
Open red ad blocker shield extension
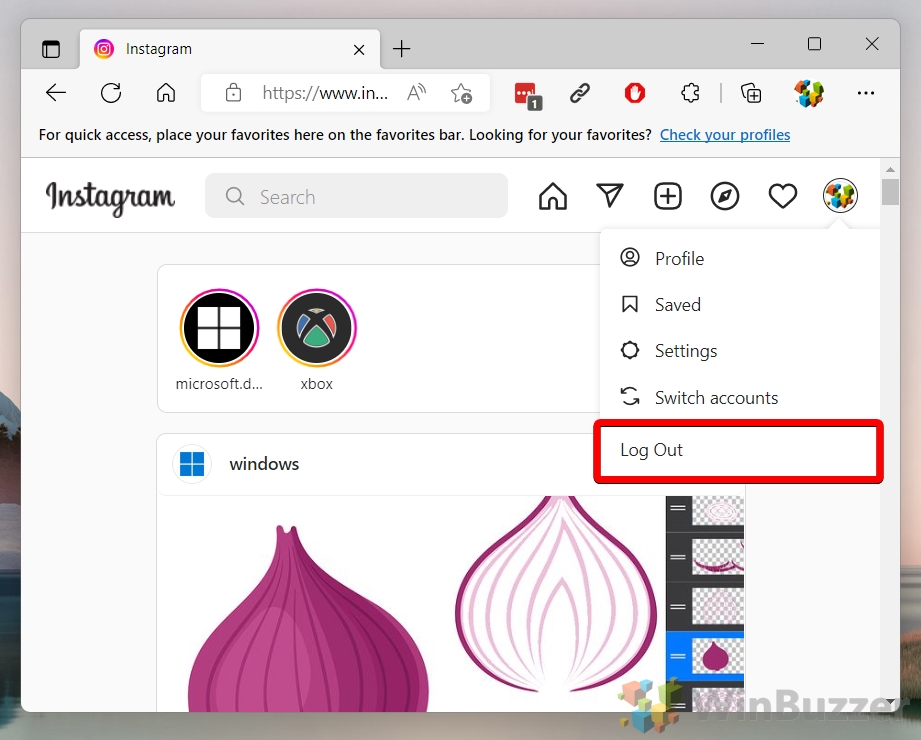point(635,93)
